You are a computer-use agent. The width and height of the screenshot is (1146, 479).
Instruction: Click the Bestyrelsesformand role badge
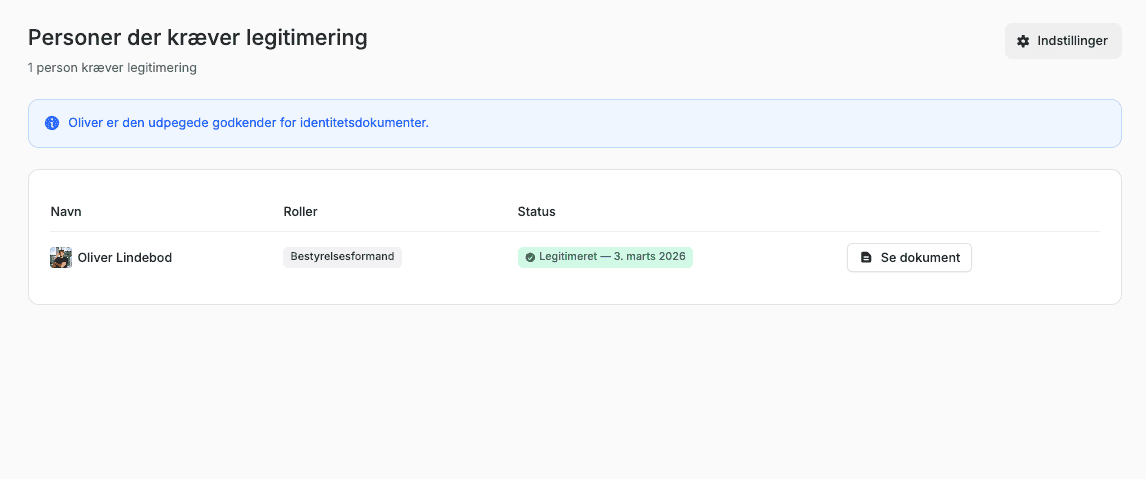pos(342,257)
